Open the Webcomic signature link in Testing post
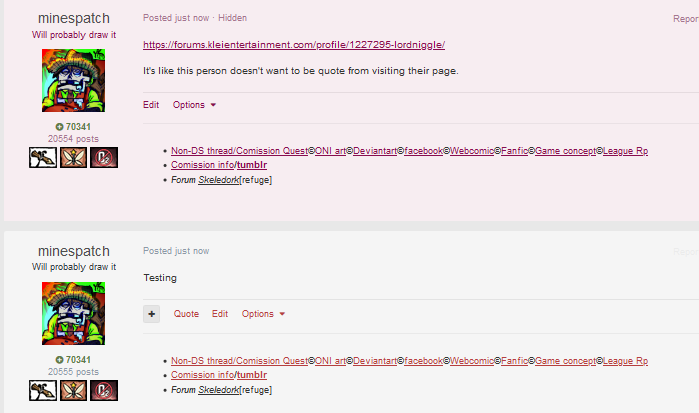The image size is (699, 413). [469, 360]
